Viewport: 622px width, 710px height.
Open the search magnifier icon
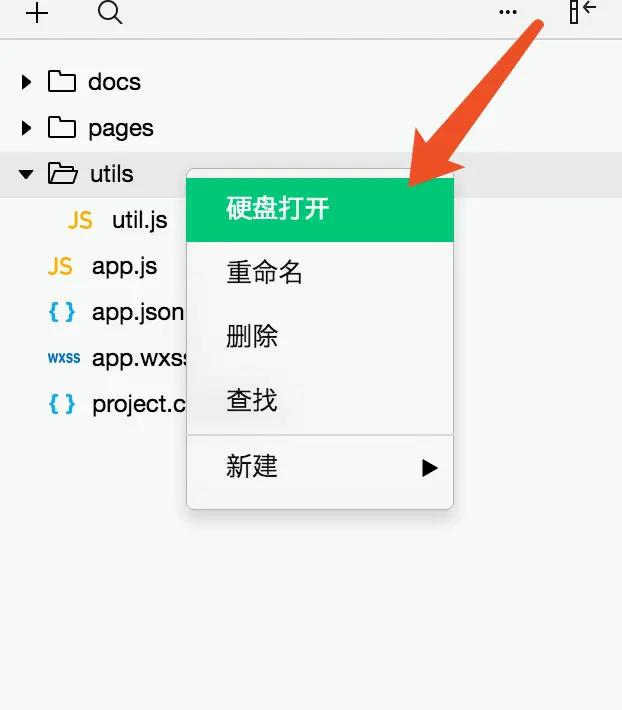110,12
